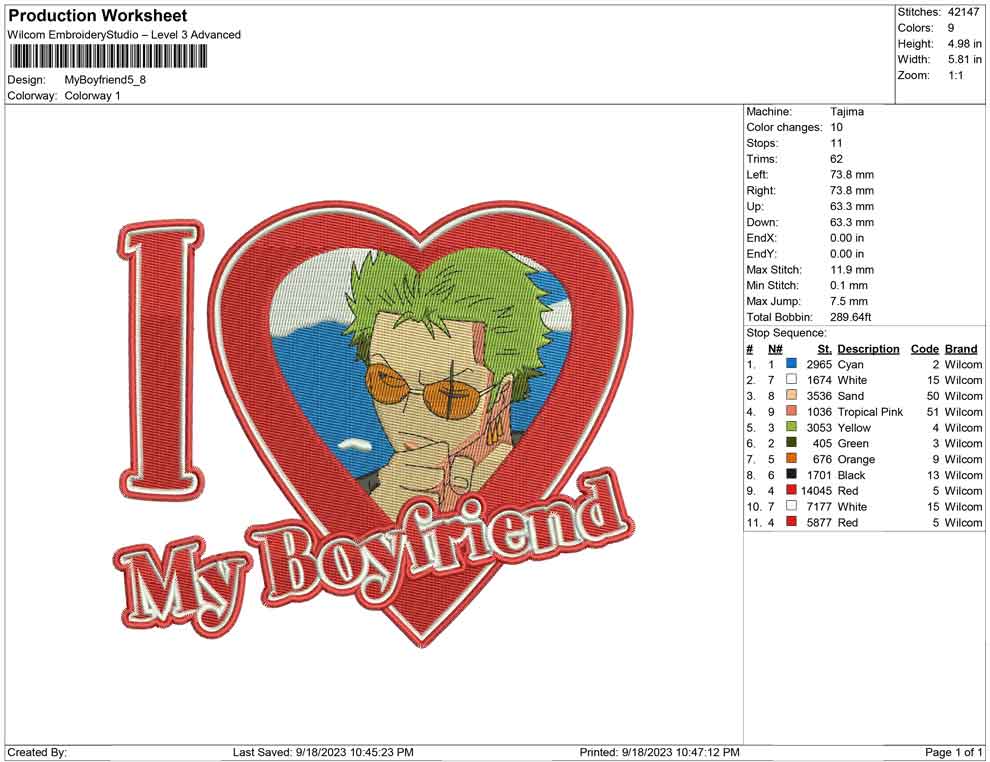
Task: Click the 'N#' column header
Action: coord(775,349)
